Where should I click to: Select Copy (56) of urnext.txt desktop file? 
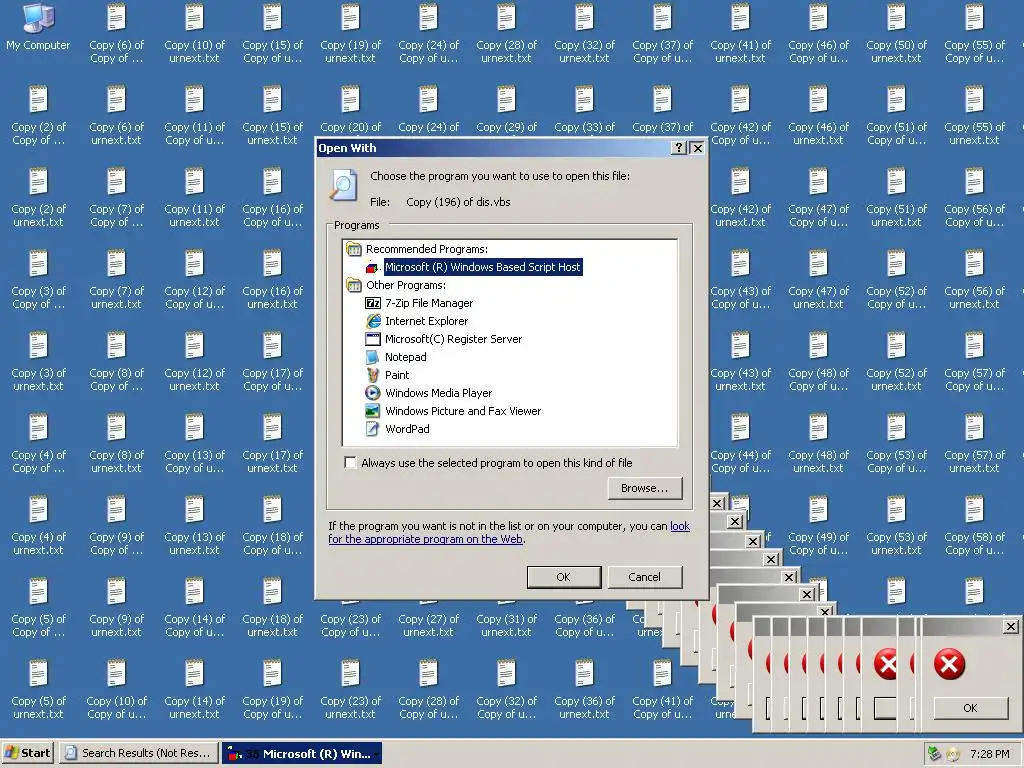(974, 281)
